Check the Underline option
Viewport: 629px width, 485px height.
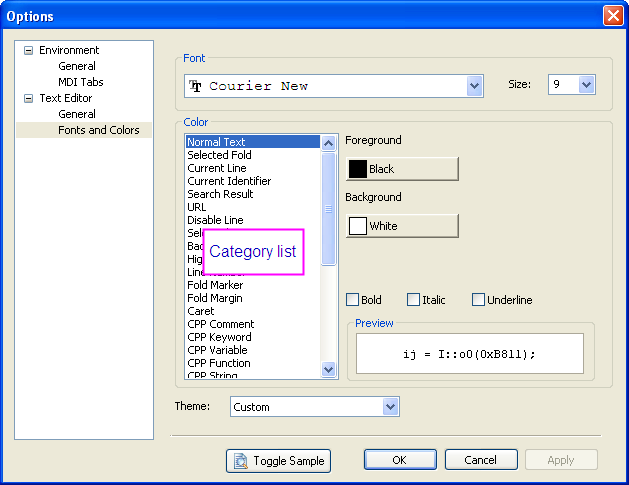(478, 300)
